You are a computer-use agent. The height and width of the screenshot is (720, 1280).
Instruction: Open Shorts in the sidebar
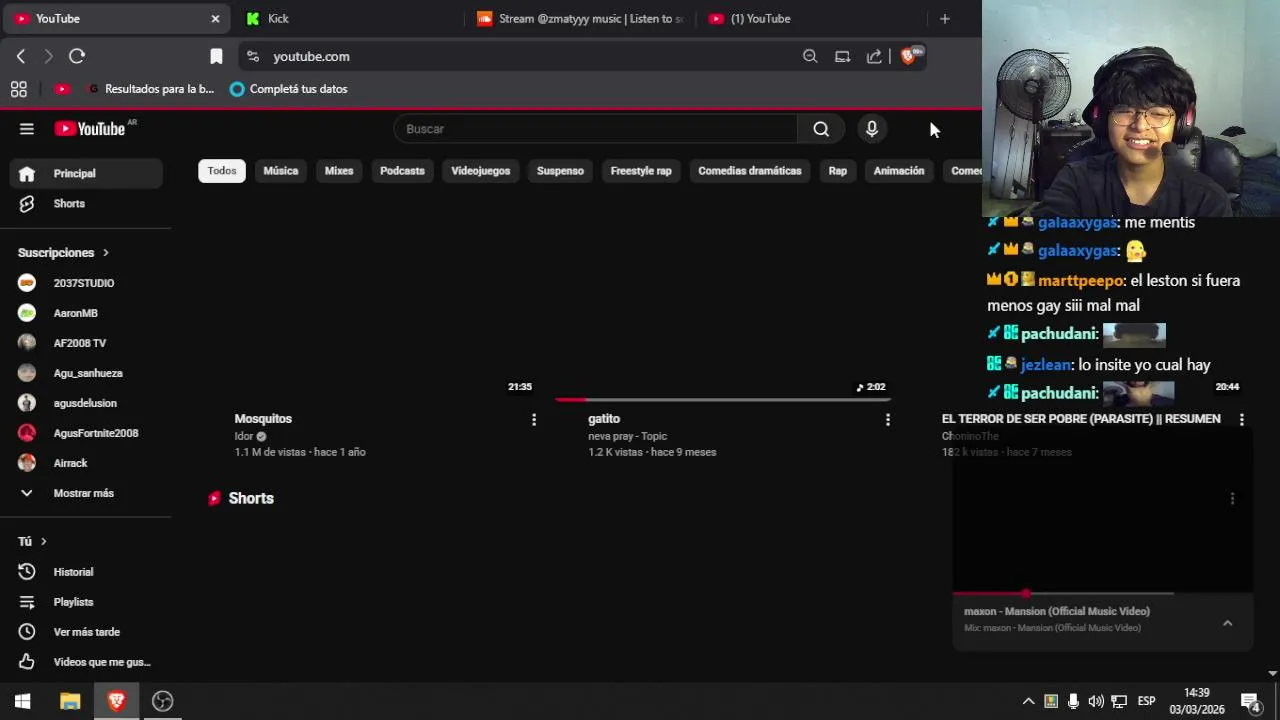pyautogui.click(x=86, y=204)
